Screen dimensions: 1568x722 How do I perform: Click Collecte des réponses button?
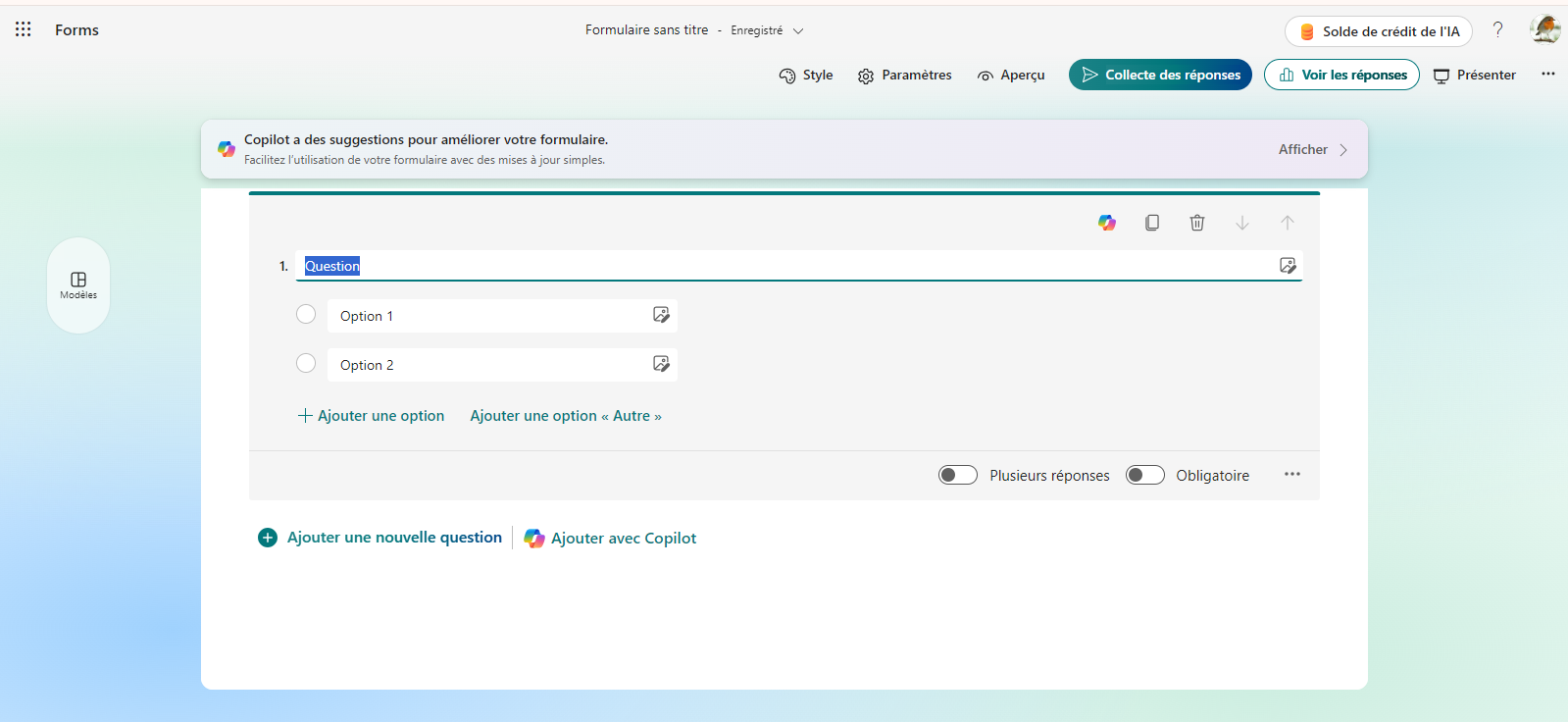(x=1160, y=75)
